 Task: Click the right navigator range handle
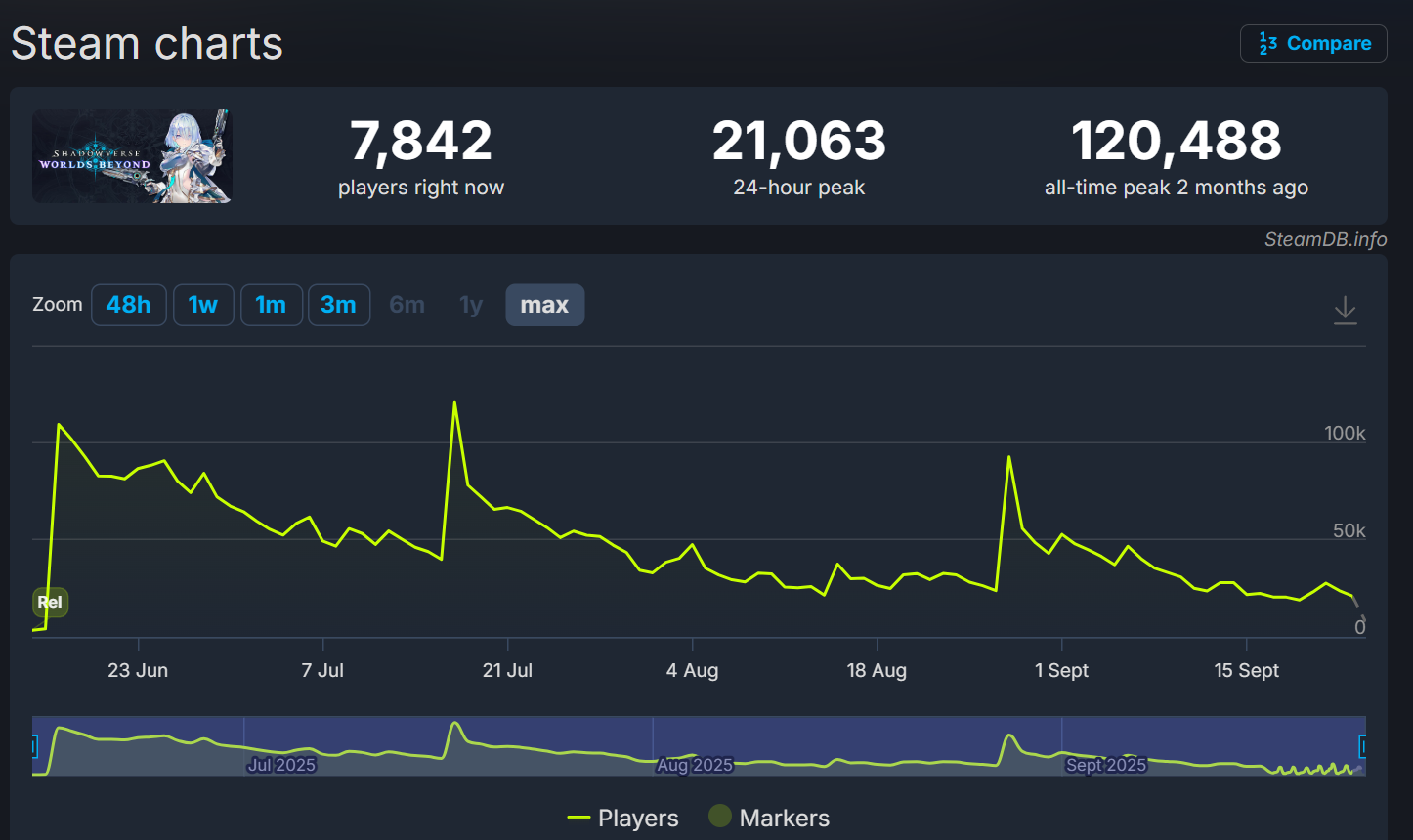[x=1363, y=747]
